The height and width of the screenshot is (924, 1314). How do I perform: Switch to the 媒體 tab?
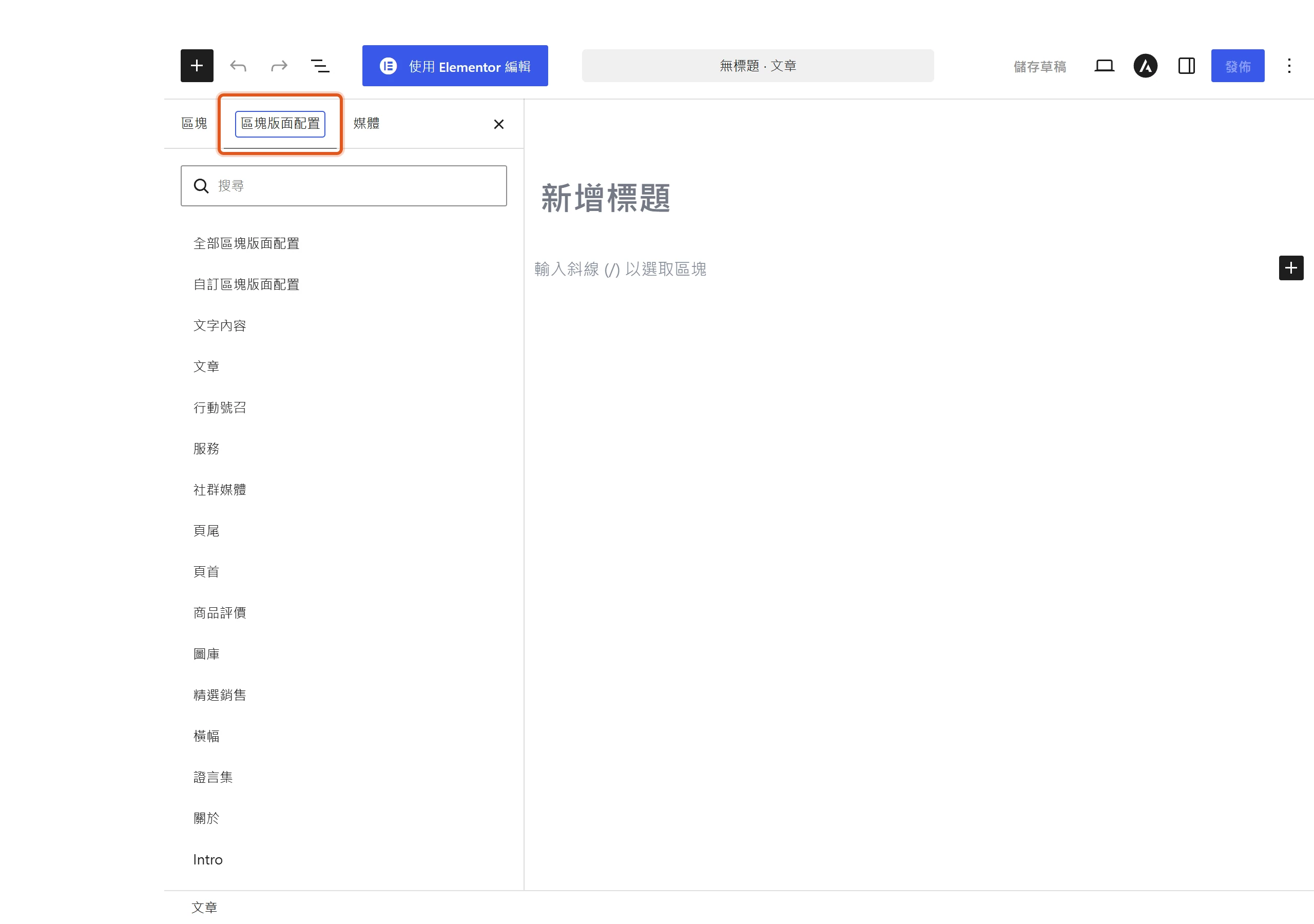(366, 123)
